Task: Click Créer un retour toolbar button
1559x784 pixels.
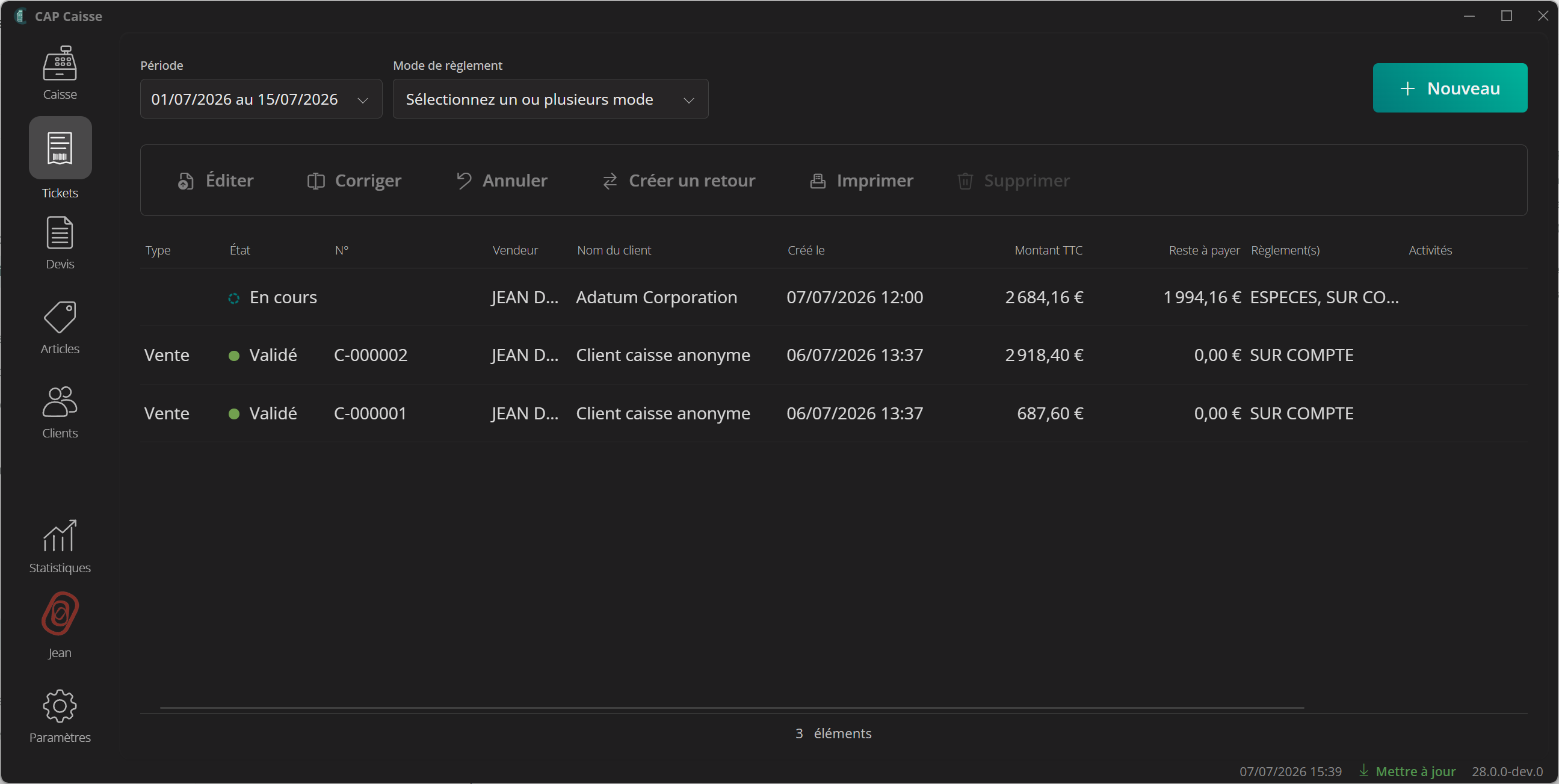Action: coord(679,181)
